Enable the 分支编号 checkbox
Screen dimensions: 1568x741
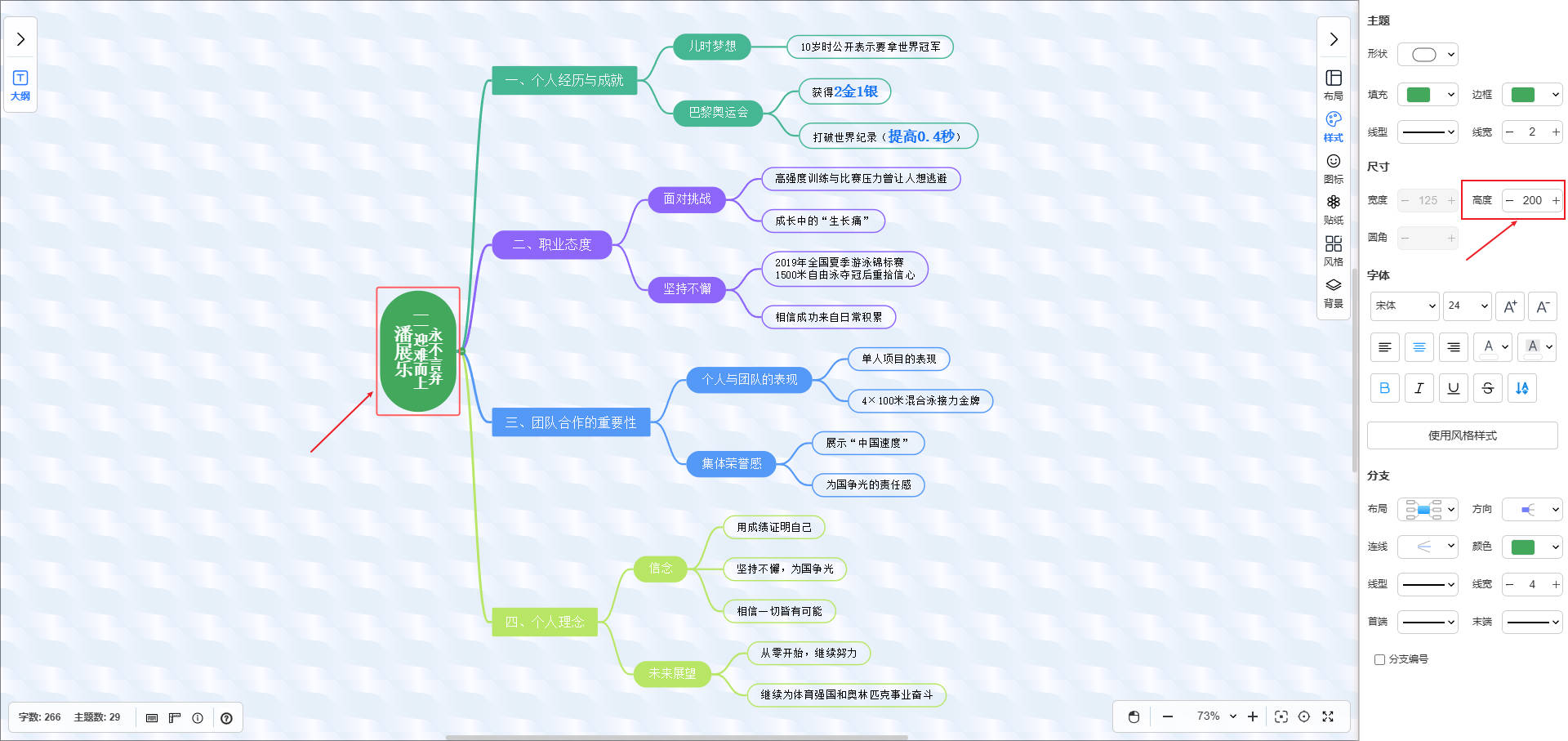coord(1379,659)
